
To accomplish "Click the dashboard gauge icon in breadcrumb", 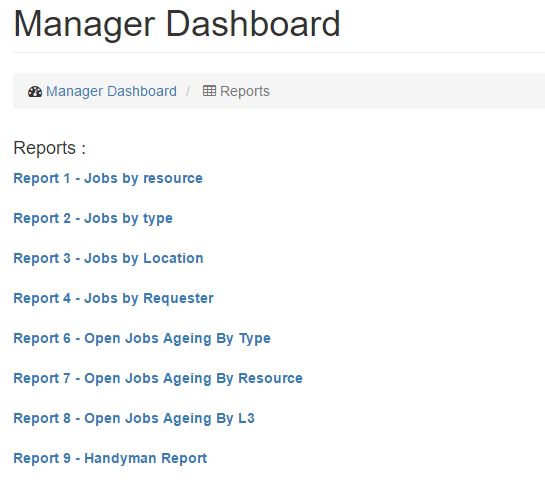I will 35,91.
